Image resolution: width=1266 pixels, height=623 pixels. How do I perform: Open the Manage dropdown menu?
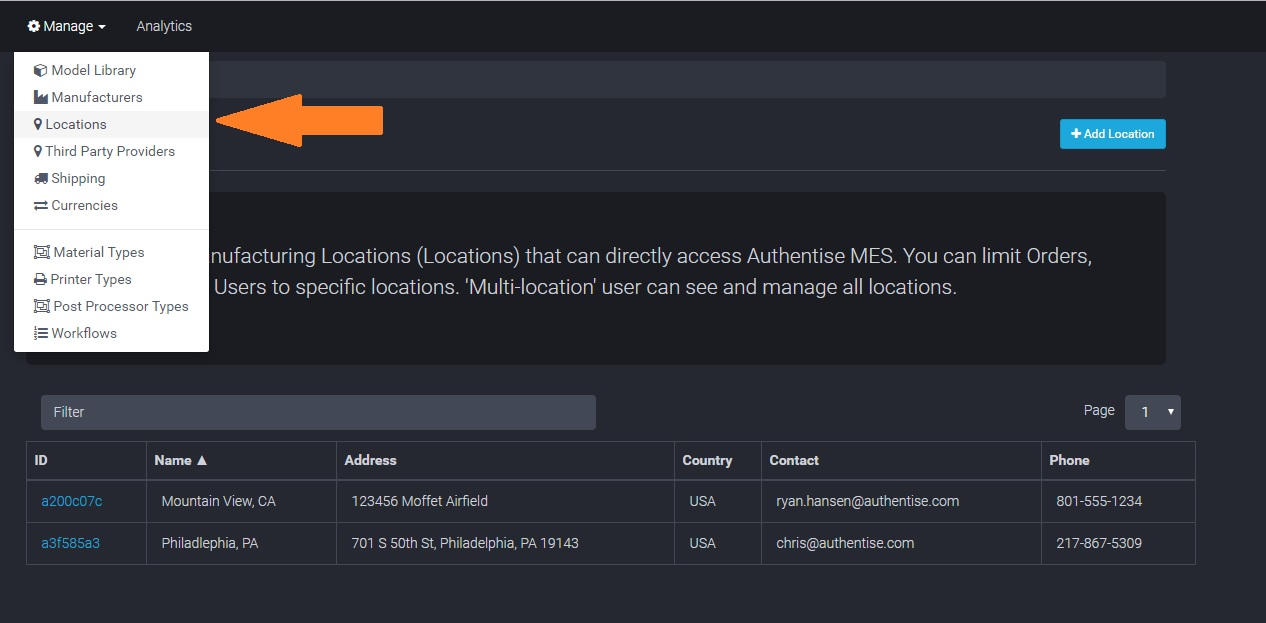point(67,26)
